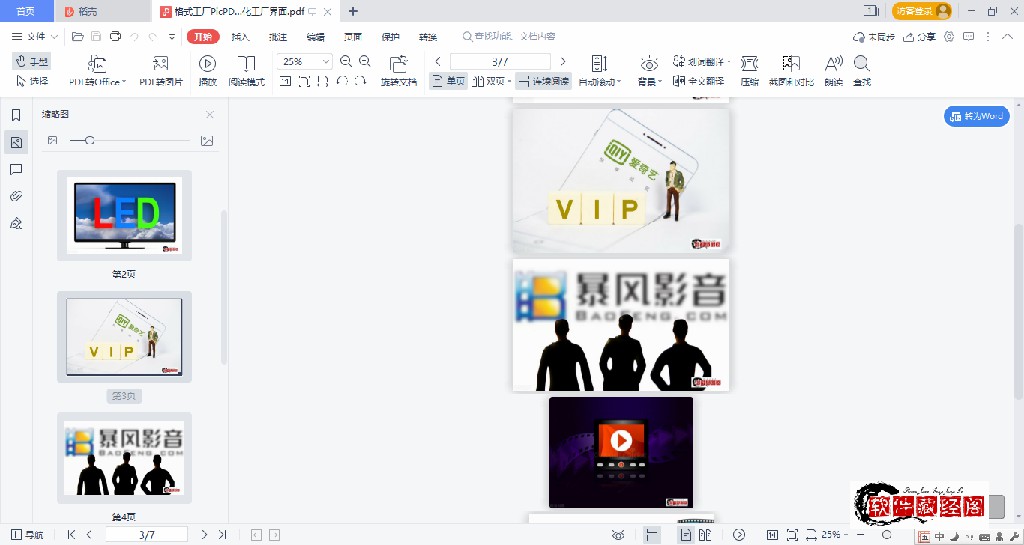The image size is (1024, 545).
Task: Switch to the 首页 home tab
Action: [25, 11]
